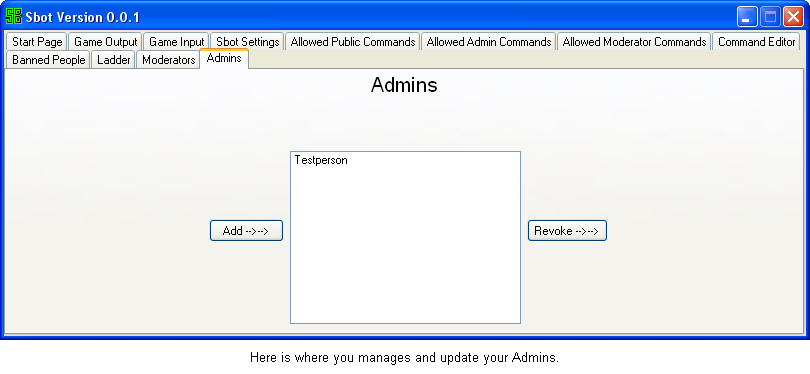Open the Command Editor tab
Viewport: 810px width, 374px height.
pyautogui.click(x=756, y=42)
